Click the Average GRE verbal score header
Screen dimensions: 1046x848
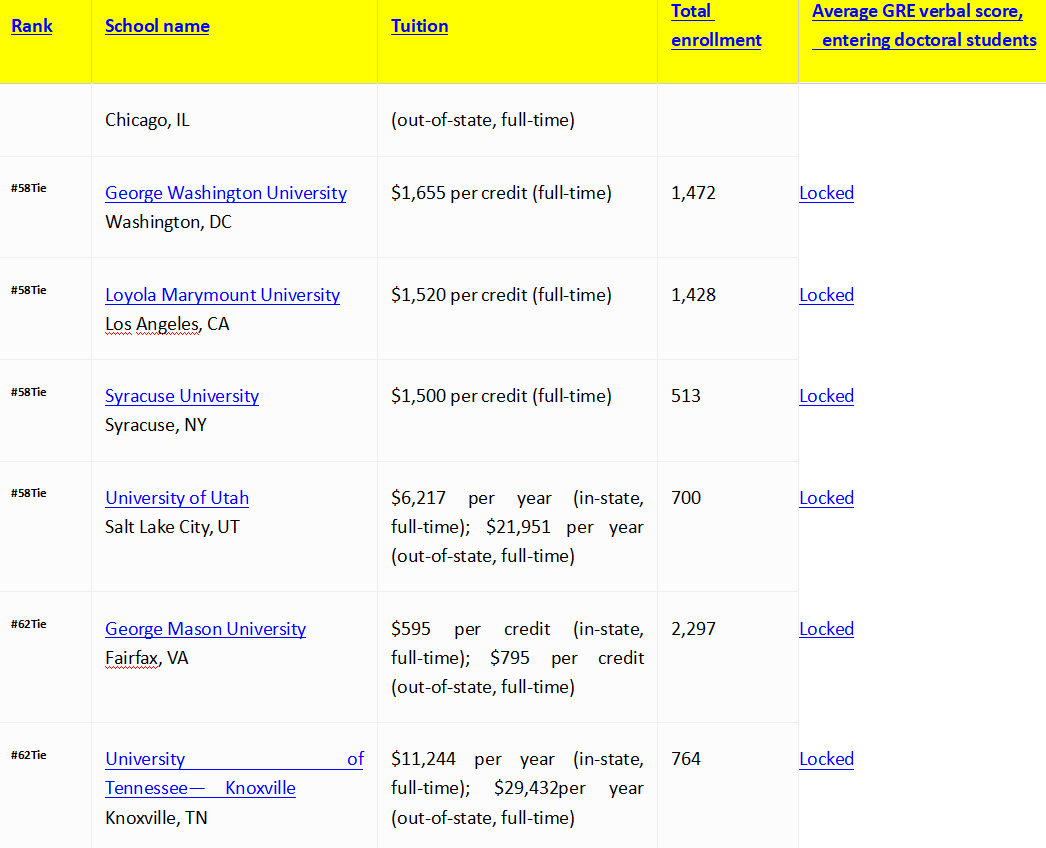[924, 25]
